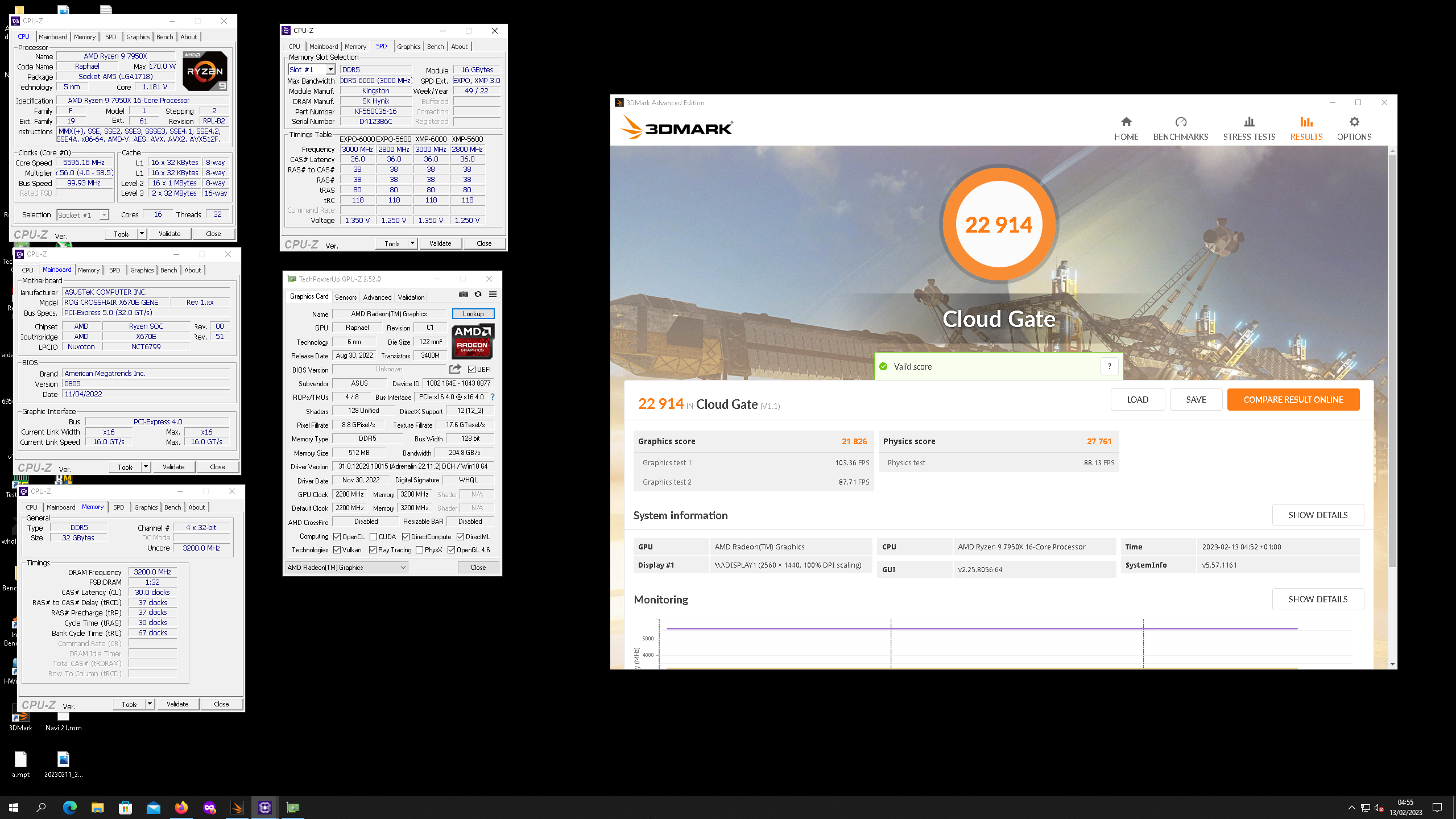Toggle PhysX checkbox in GPU-Z
This screenshot has height=819, width=1456.
click(419, 549)
